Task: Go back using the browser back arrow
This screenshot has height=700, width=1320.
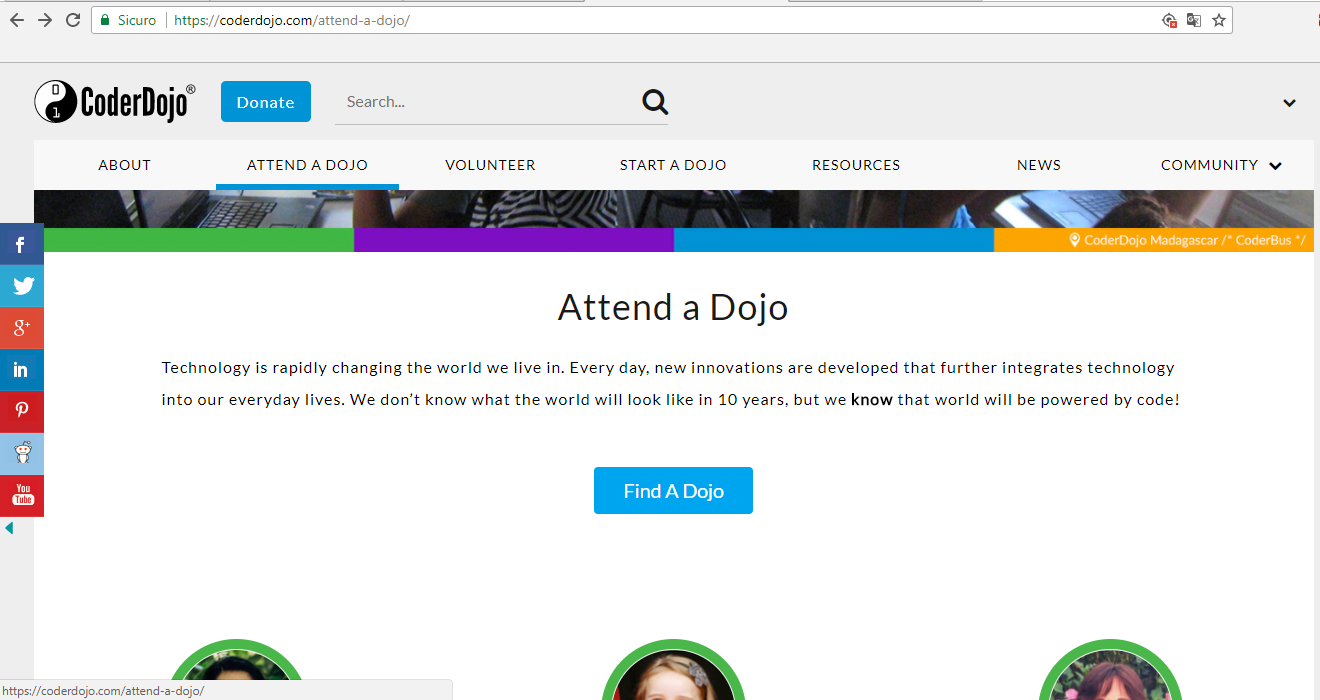Action: [16, 20]
